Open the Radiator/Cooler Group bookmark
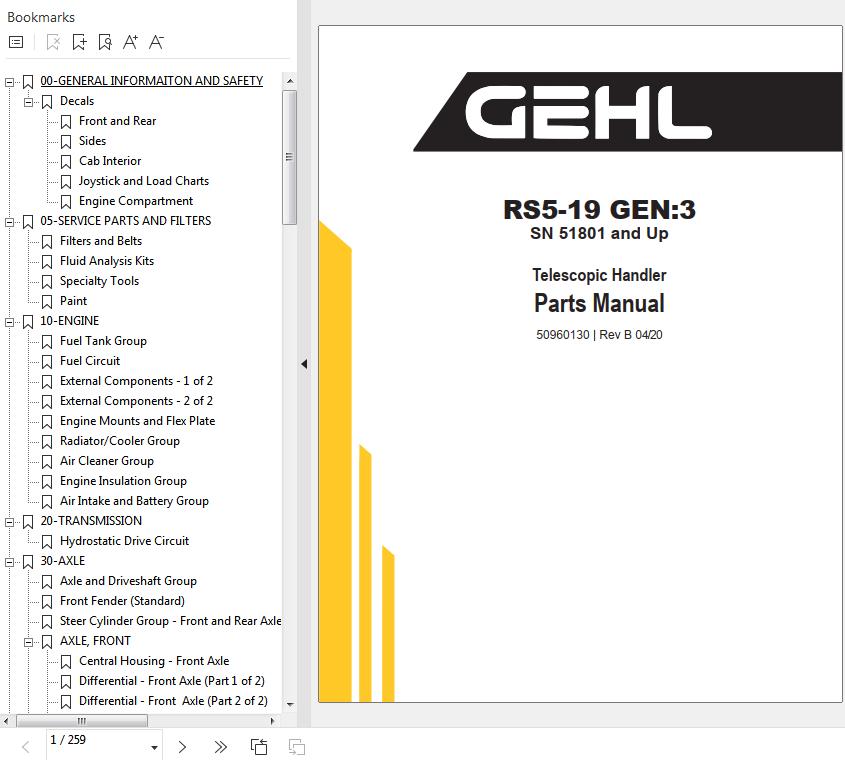The height and width of the screenshot is (760, 845). coord(120,441)
